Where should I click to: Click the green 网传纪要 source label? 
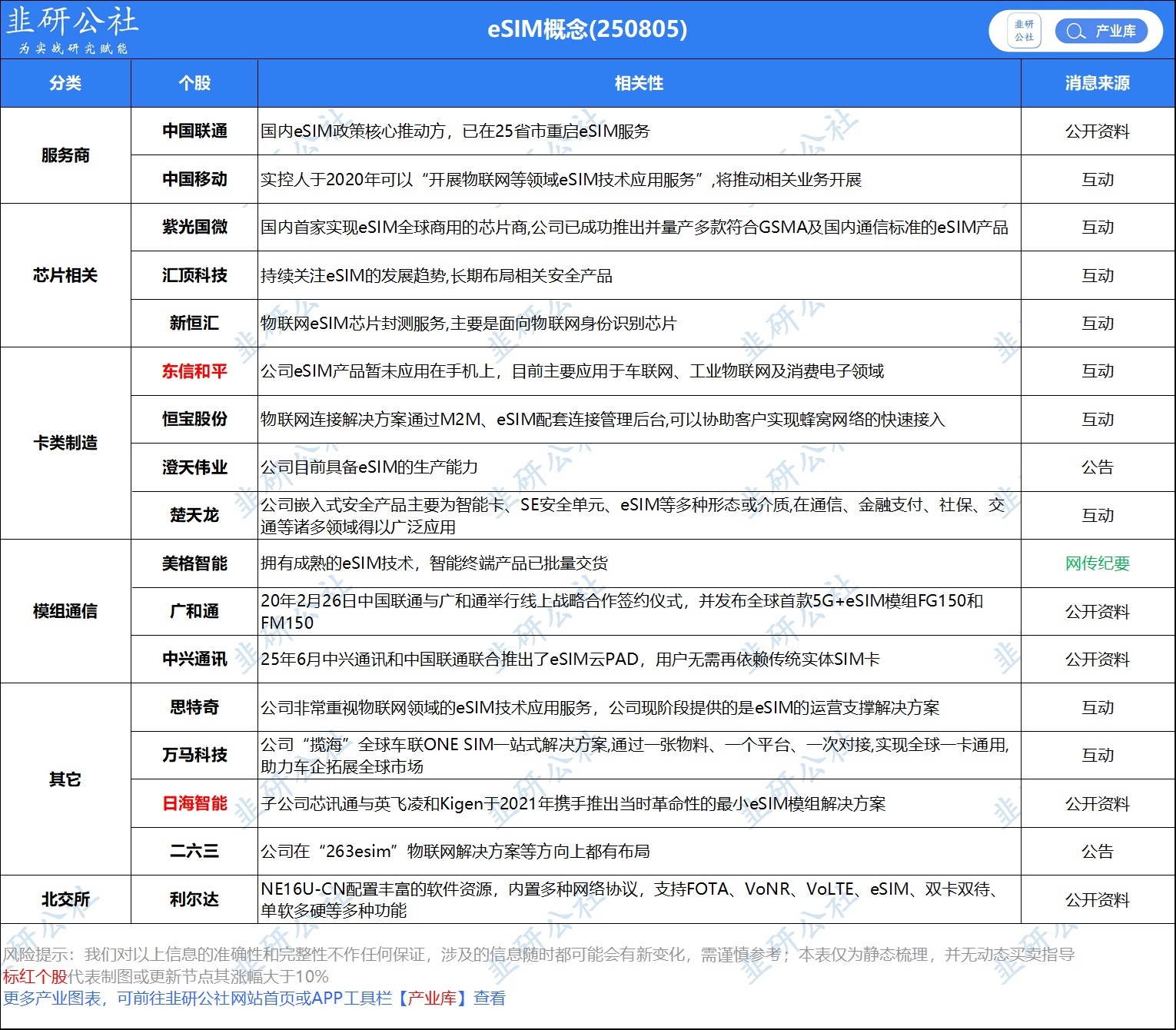click(x=1097, y=563)
